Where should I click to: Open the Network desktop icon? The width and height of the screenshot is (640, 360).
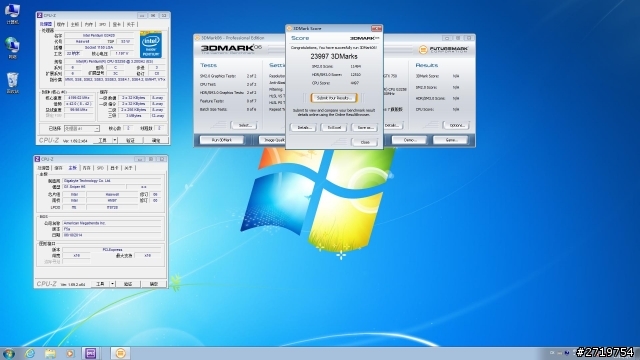point(12,48)
